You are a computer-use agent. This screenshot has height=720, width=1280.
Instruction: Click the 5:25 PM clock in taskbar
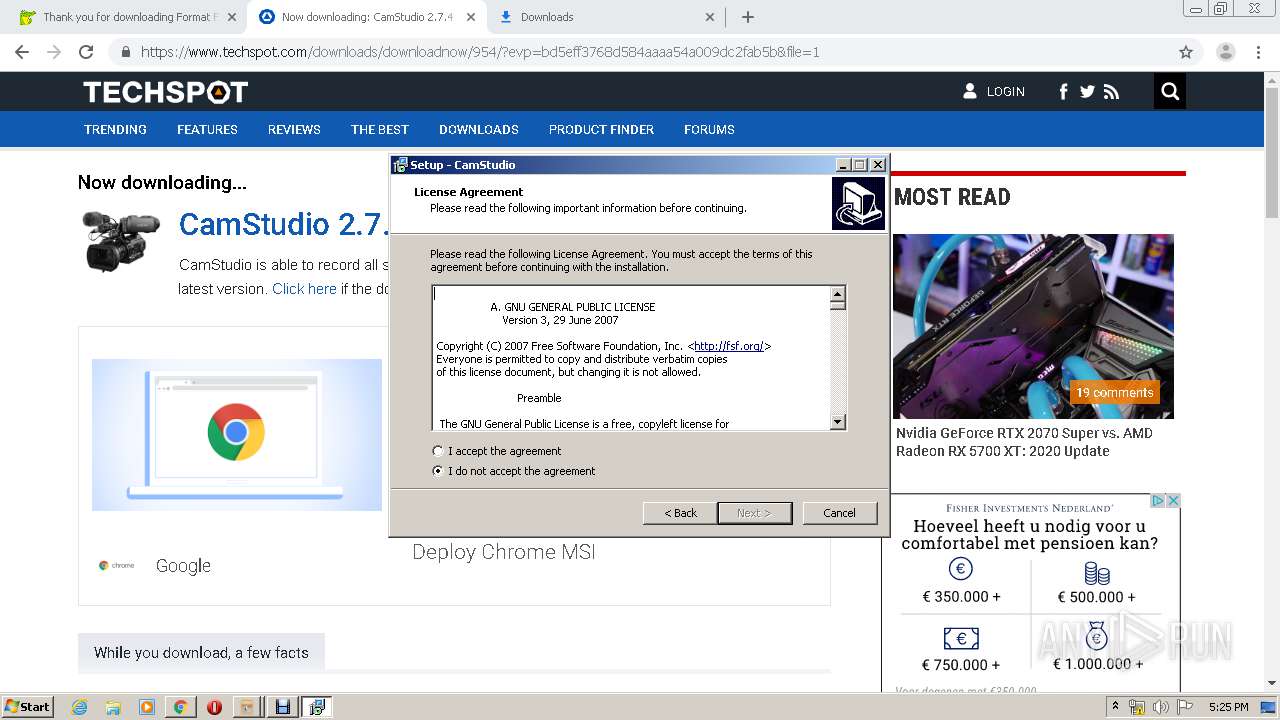[1228, 707]
